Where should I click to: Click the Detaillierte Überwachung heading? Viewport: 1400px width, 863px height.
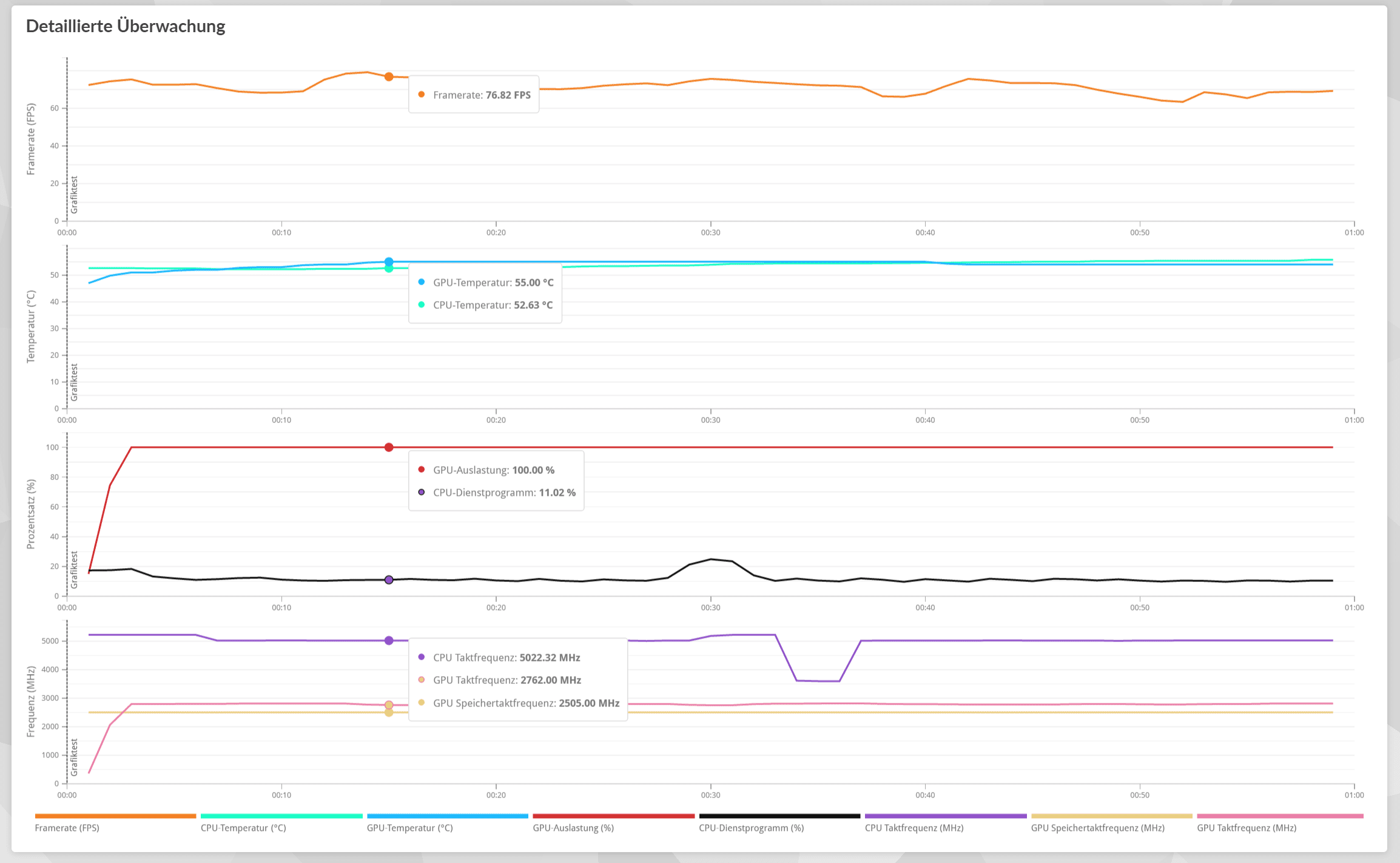pyautogui.click(x=126, y=26)
